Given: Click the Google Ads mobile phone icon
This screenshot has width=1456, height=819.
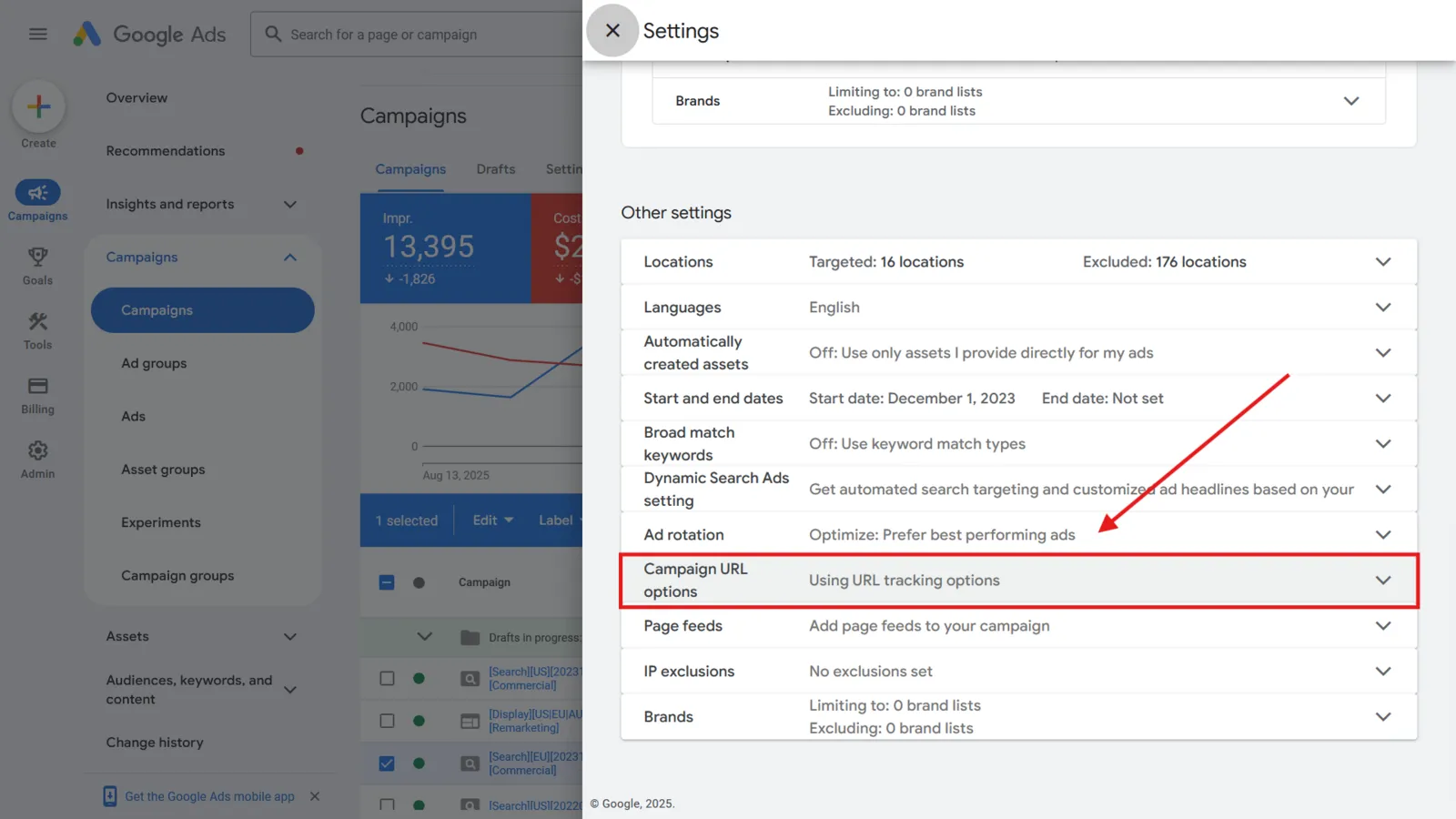Looking at the screenshot, I should [109, 796].
